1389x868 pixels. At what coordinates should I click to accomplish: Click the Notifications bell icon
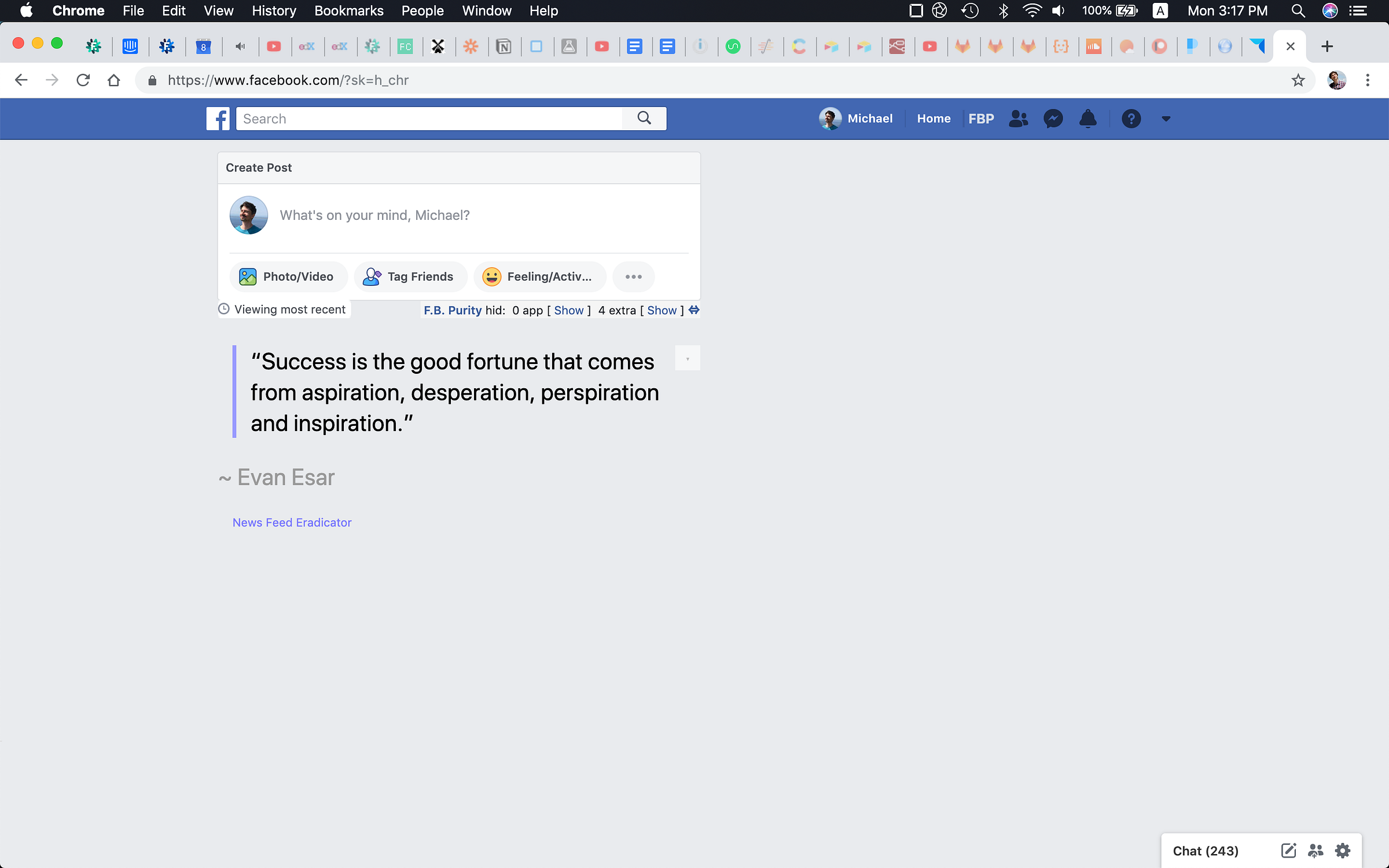point(1088,119)
